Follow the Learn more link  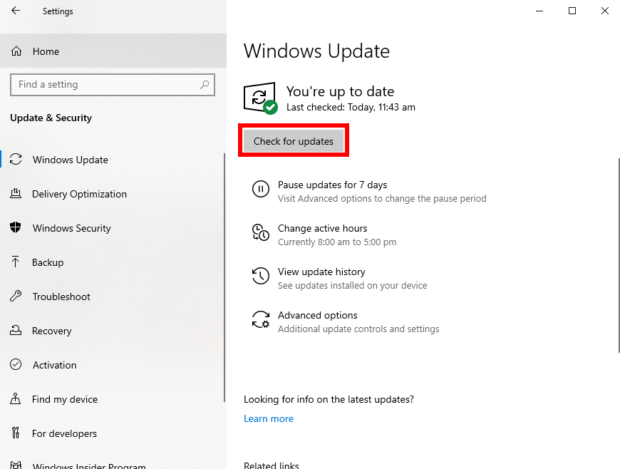268,419
